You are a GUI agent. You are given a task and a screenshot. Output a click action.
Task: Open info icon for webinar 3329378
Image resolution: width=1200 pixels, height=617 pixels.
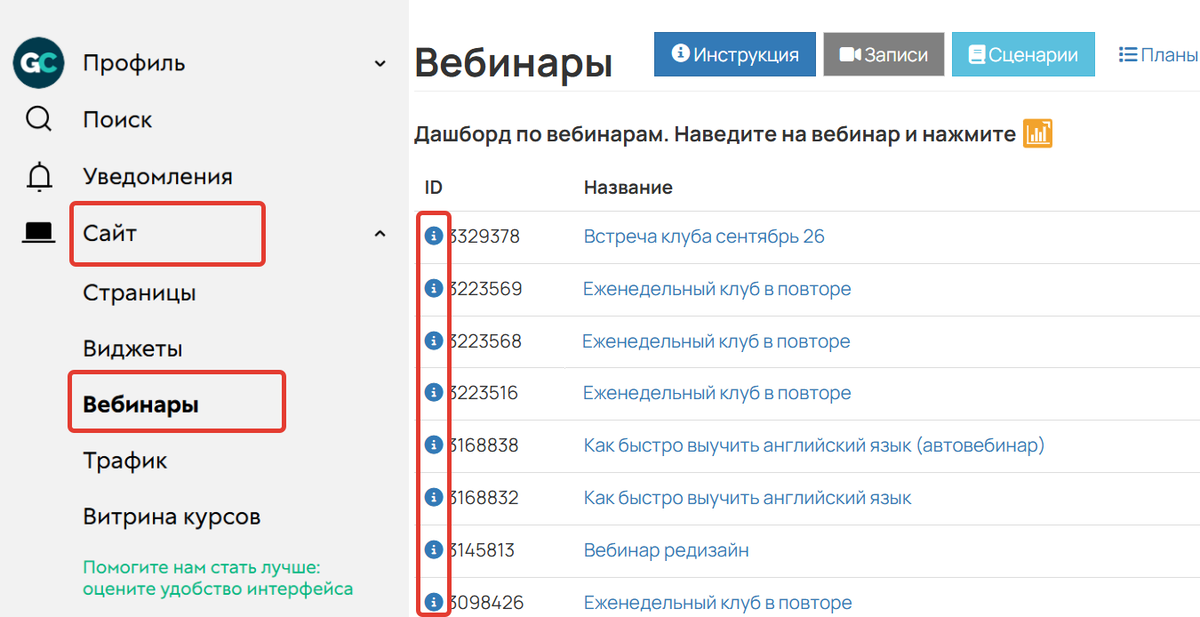pyautogui.click(x=433, y=236)
